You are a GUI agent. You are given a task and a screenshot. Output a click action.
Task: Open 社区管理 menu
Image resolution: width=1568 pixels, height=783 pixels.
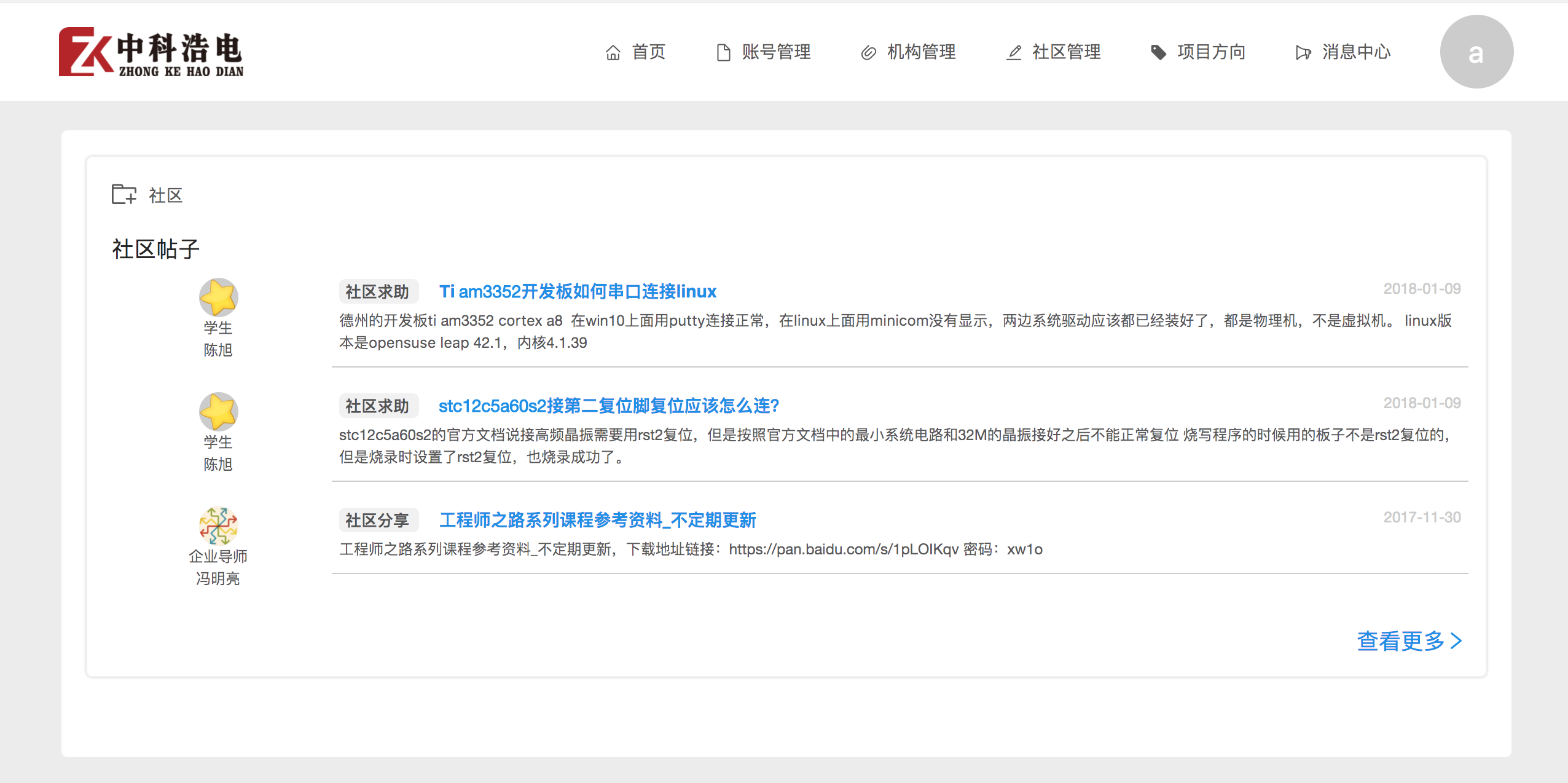coord(1066,52)
